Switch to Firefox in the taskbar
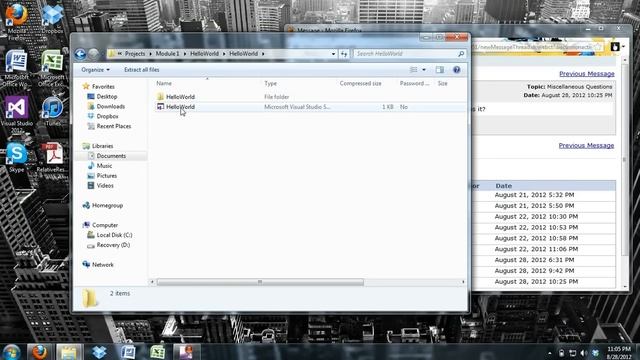The width and height of the screenshot is (640, 360). 40,351
